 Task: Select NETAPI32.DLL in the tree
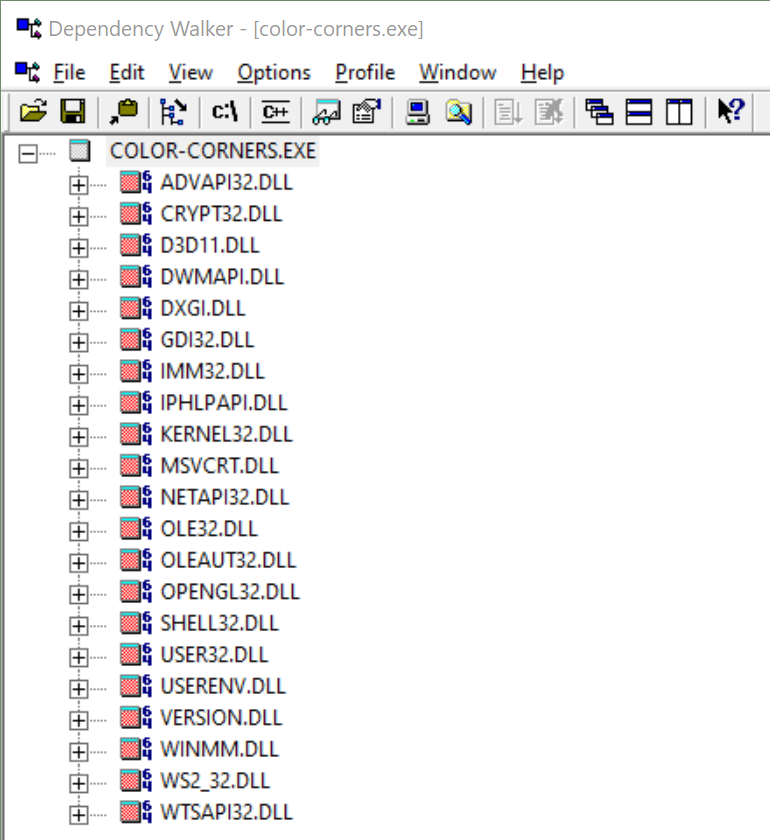[x=225, y=497]
